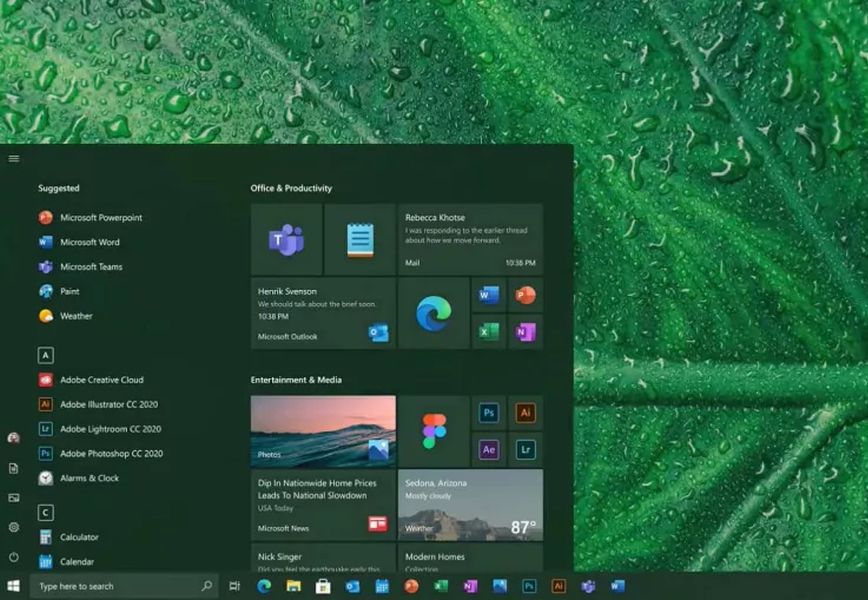
Task: Expand the Start menu hamburger button
Action: pos(14,159)
